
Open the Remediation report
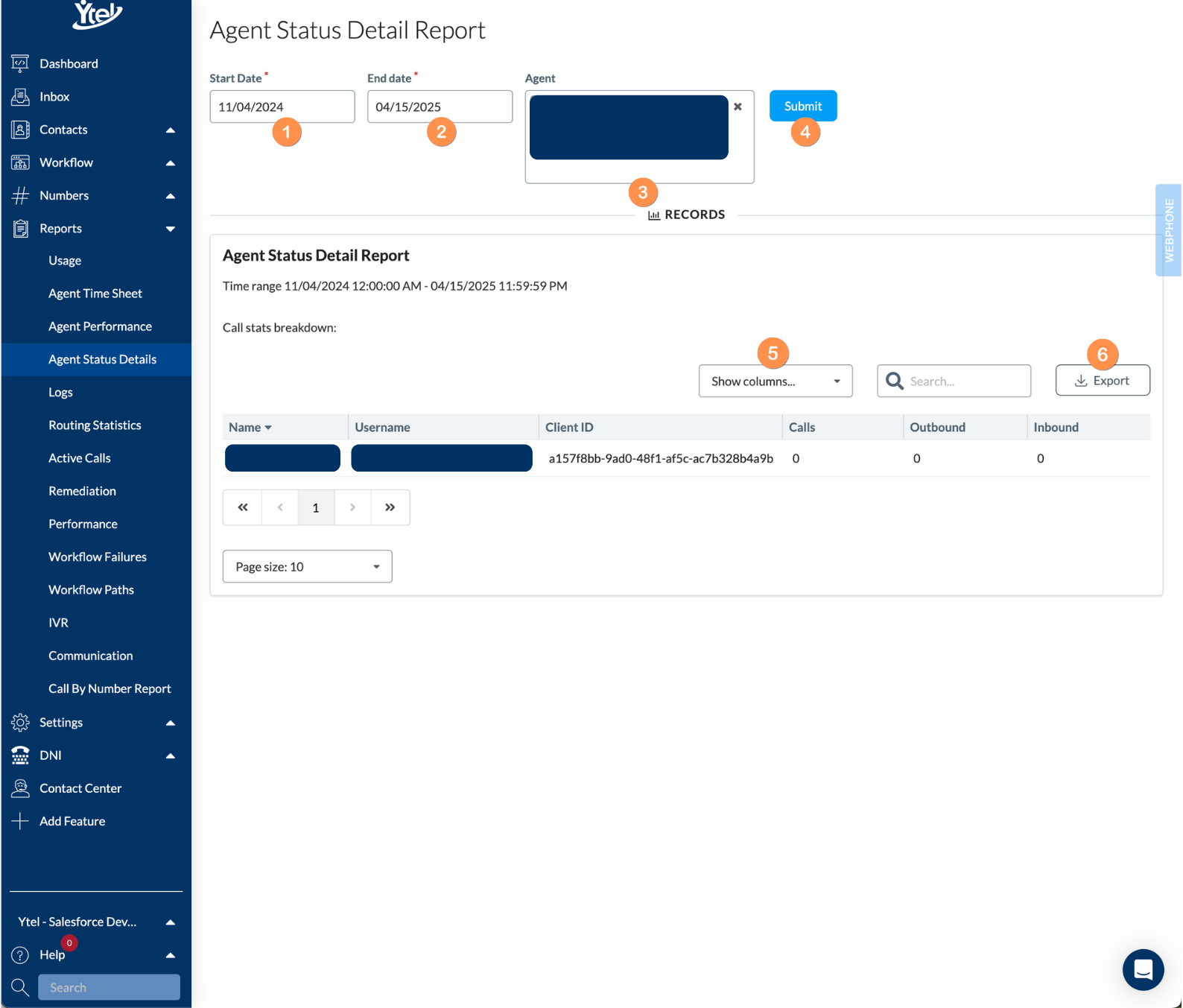pos(82,491)
